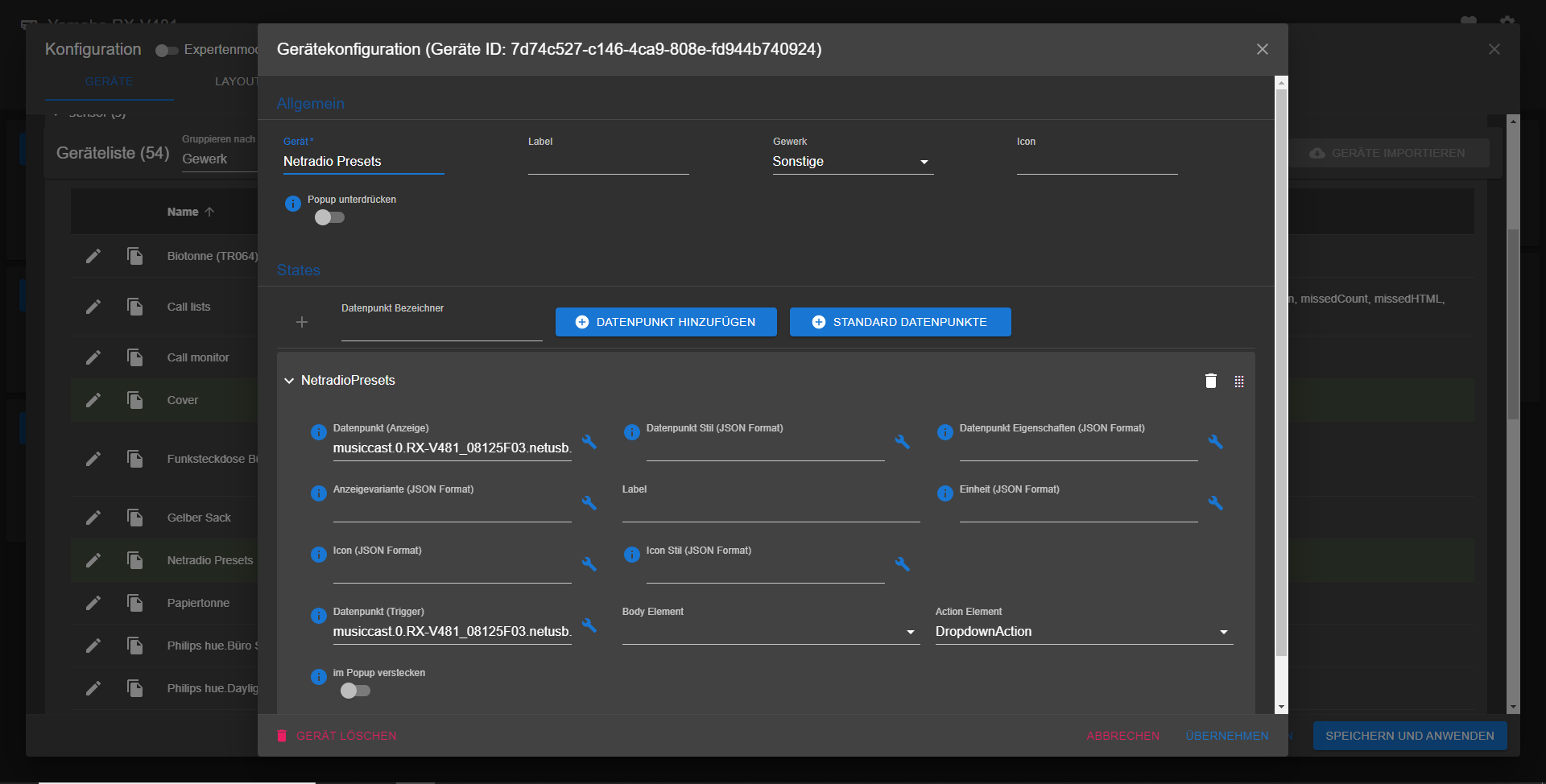Screen dimensions: 1546x784
Task: Open wrench for Datenpunkt Eigenschaften field
Action: pos(1216,442)
